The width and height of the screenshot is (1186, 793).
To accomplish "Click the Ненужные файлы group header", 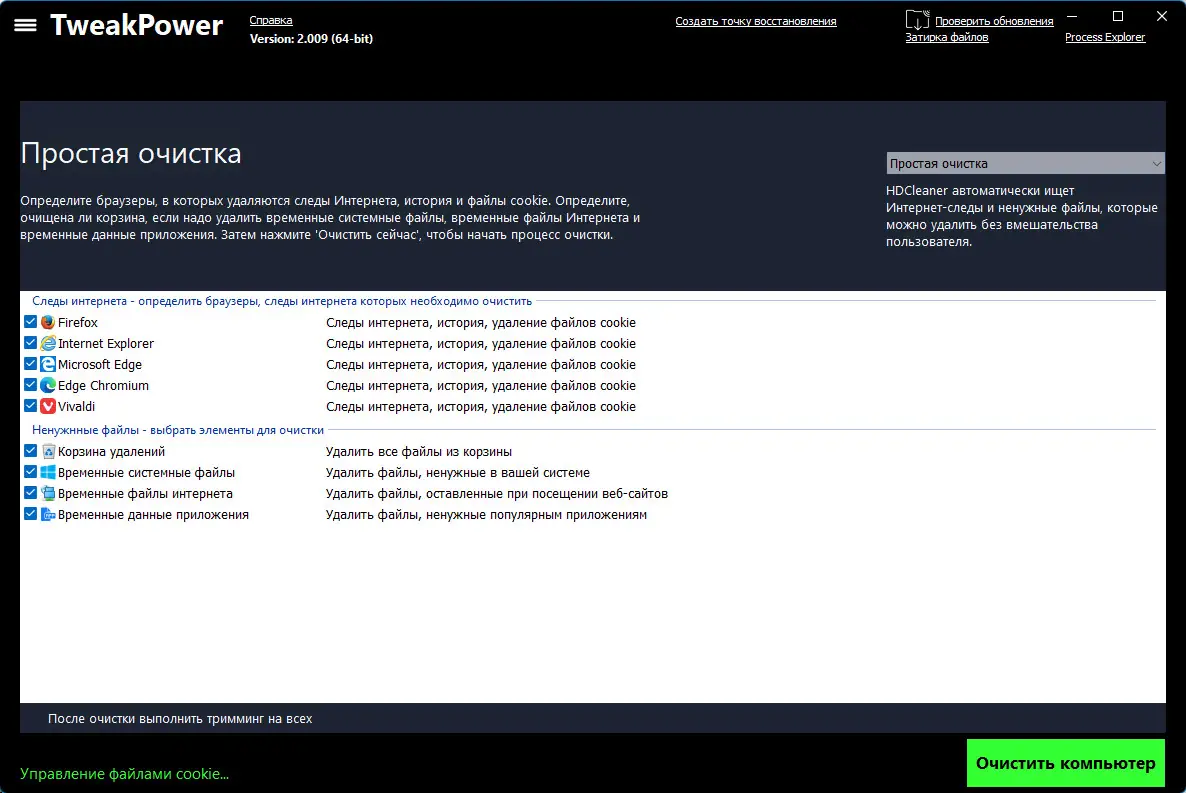I will click(x=178, y=430).
